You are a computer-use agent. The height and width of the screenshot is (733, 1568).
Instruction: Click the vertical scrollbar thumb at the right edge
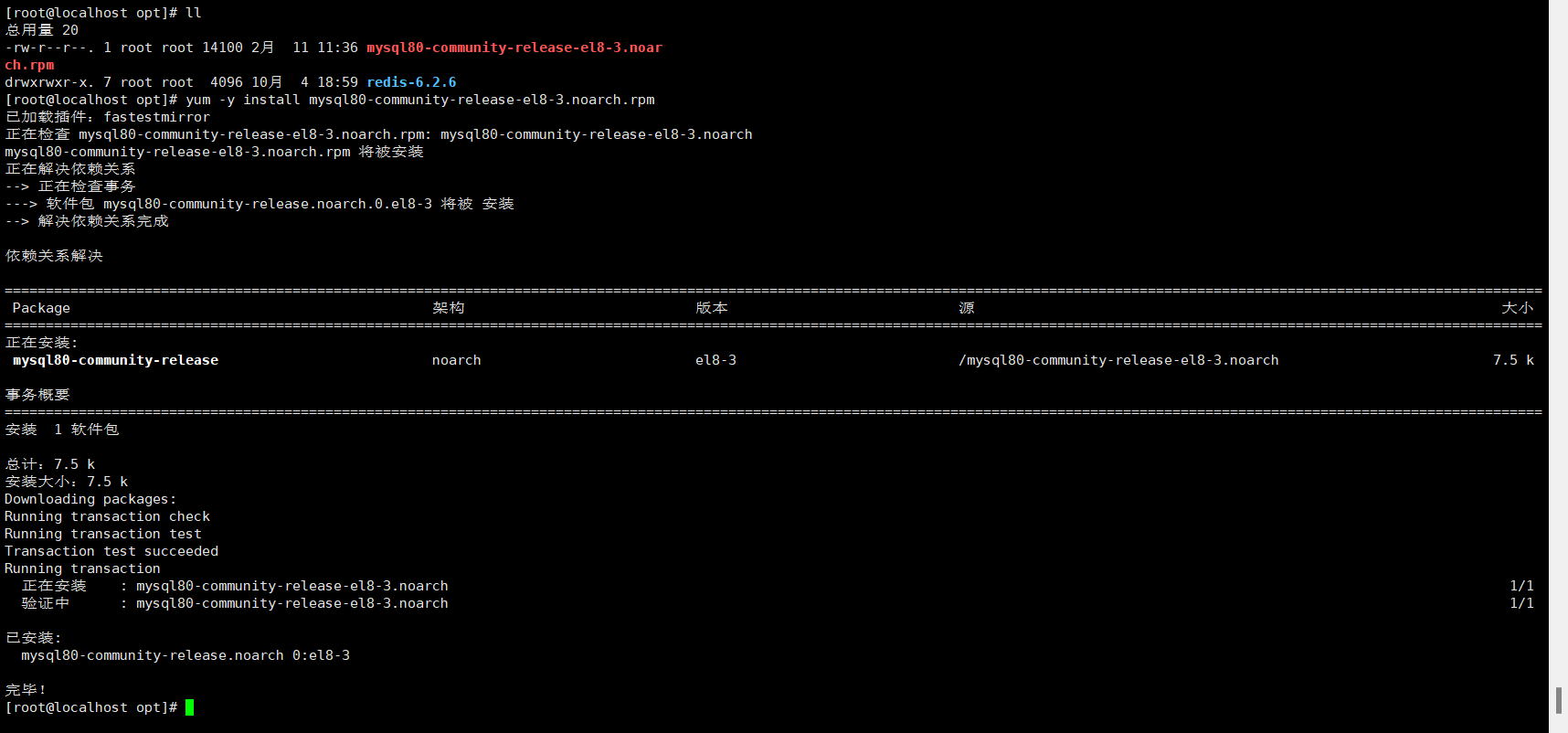click(x=1559, y=701)
